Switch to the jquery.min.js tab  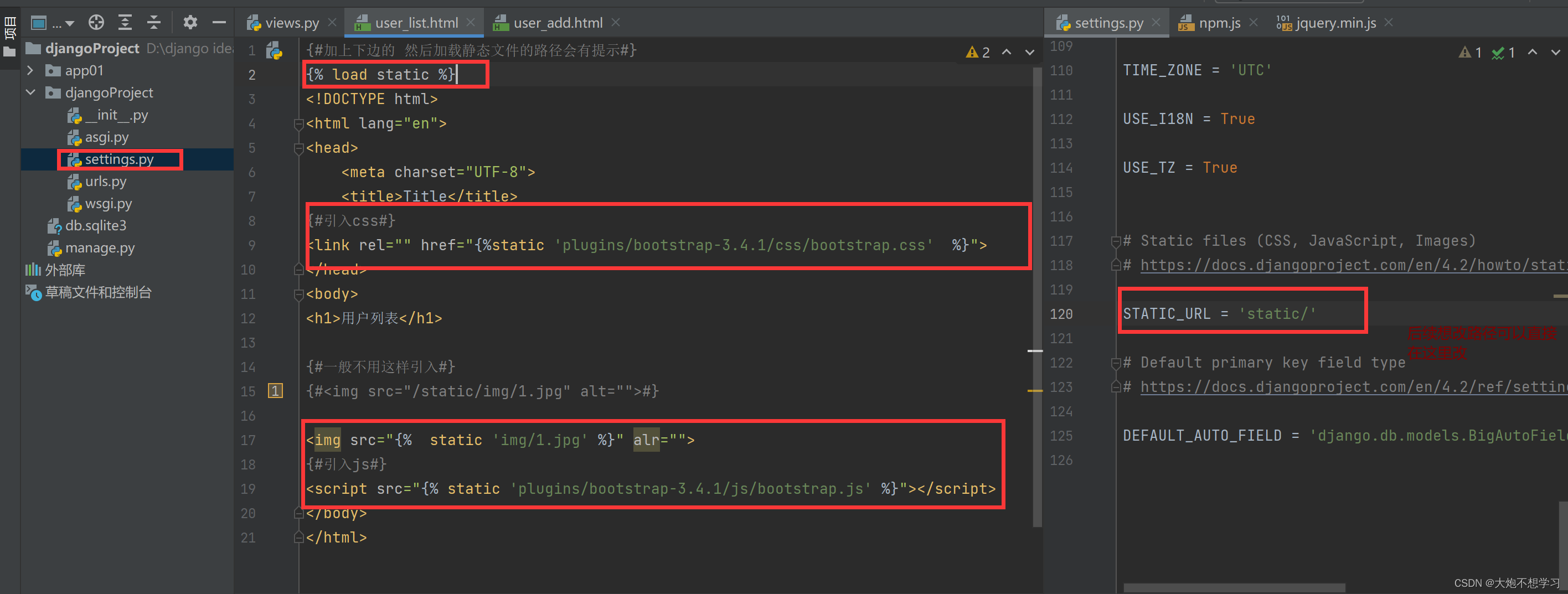tap(1327, 23)
